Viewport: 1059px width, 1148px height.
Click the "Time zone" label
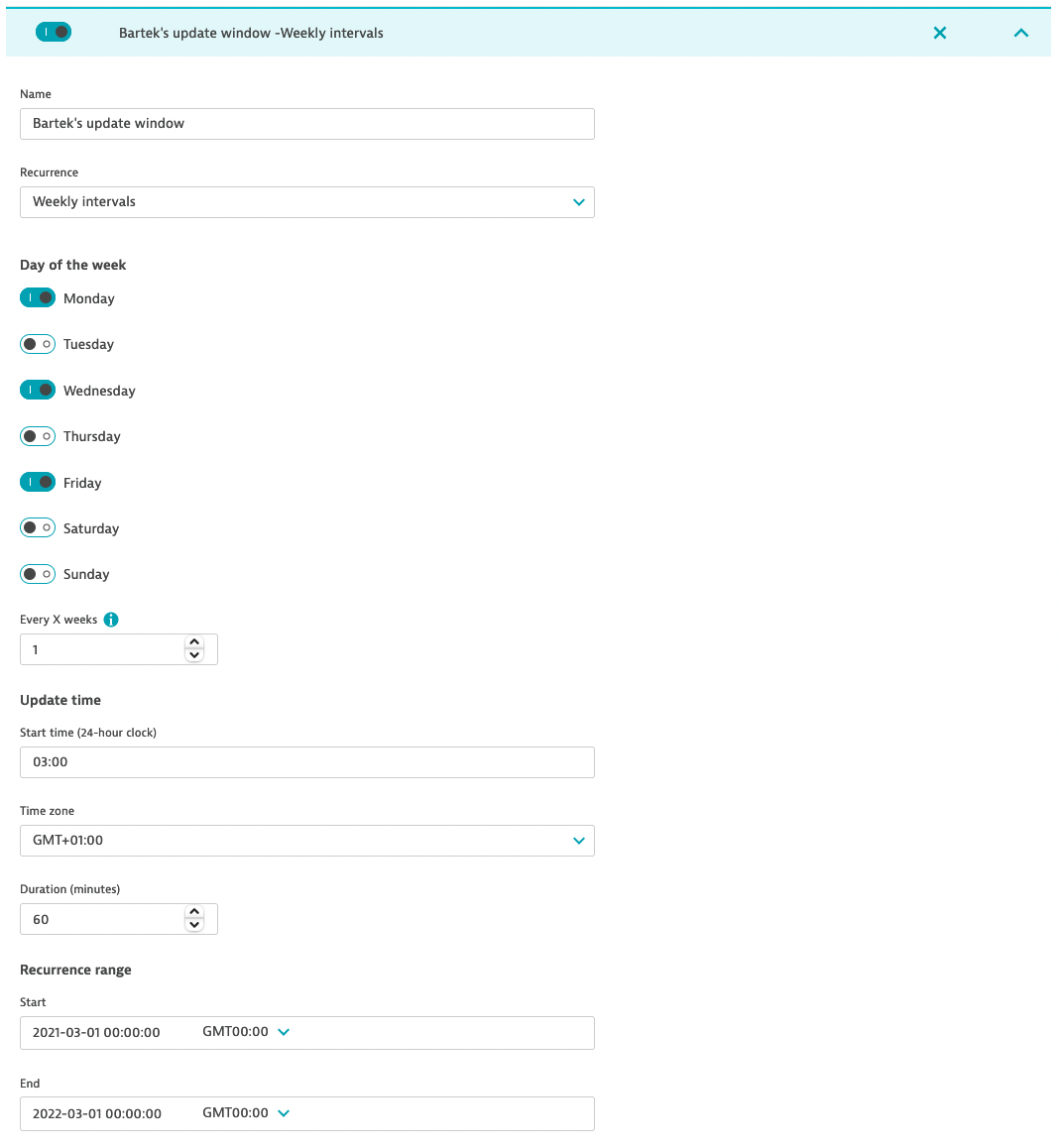[47, 811]
